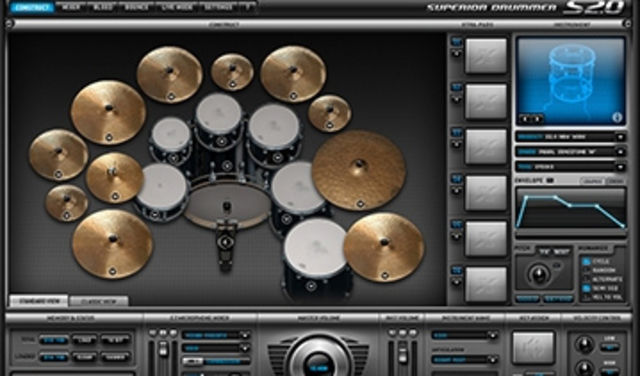Open the help question mark tab
Screen dimensions: 640x376
[x=247, y=7]
